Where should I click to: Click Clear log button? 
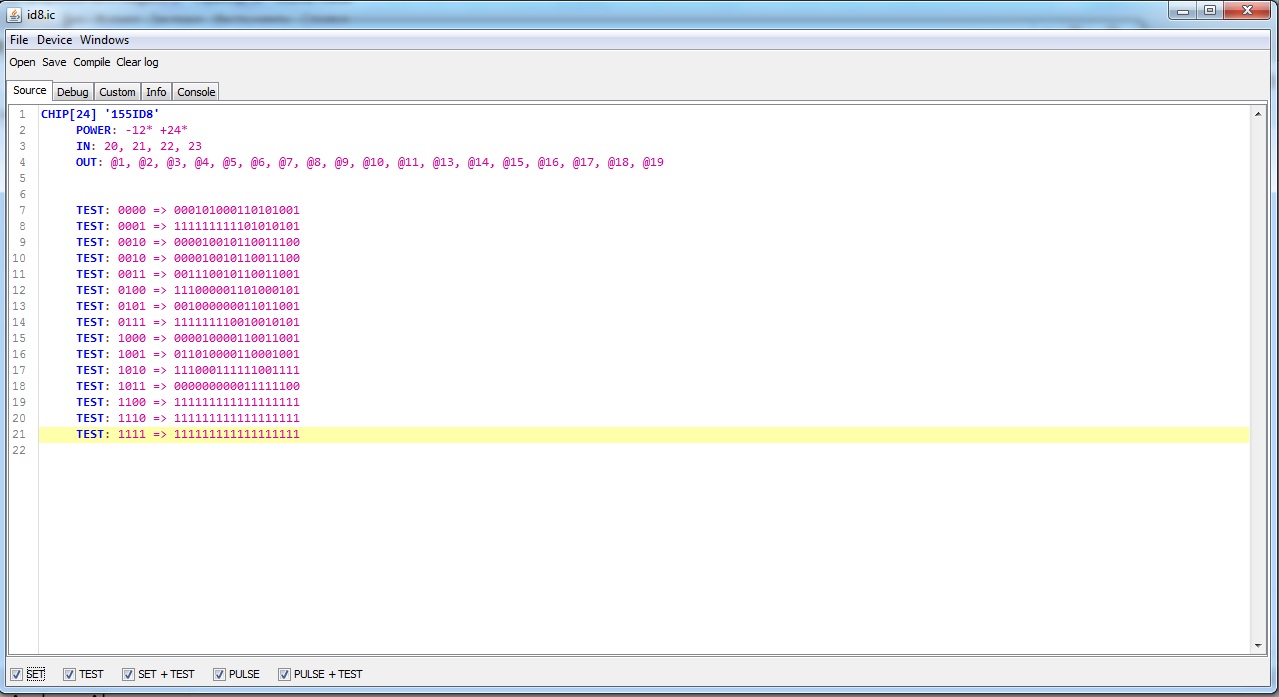point(137,62)
